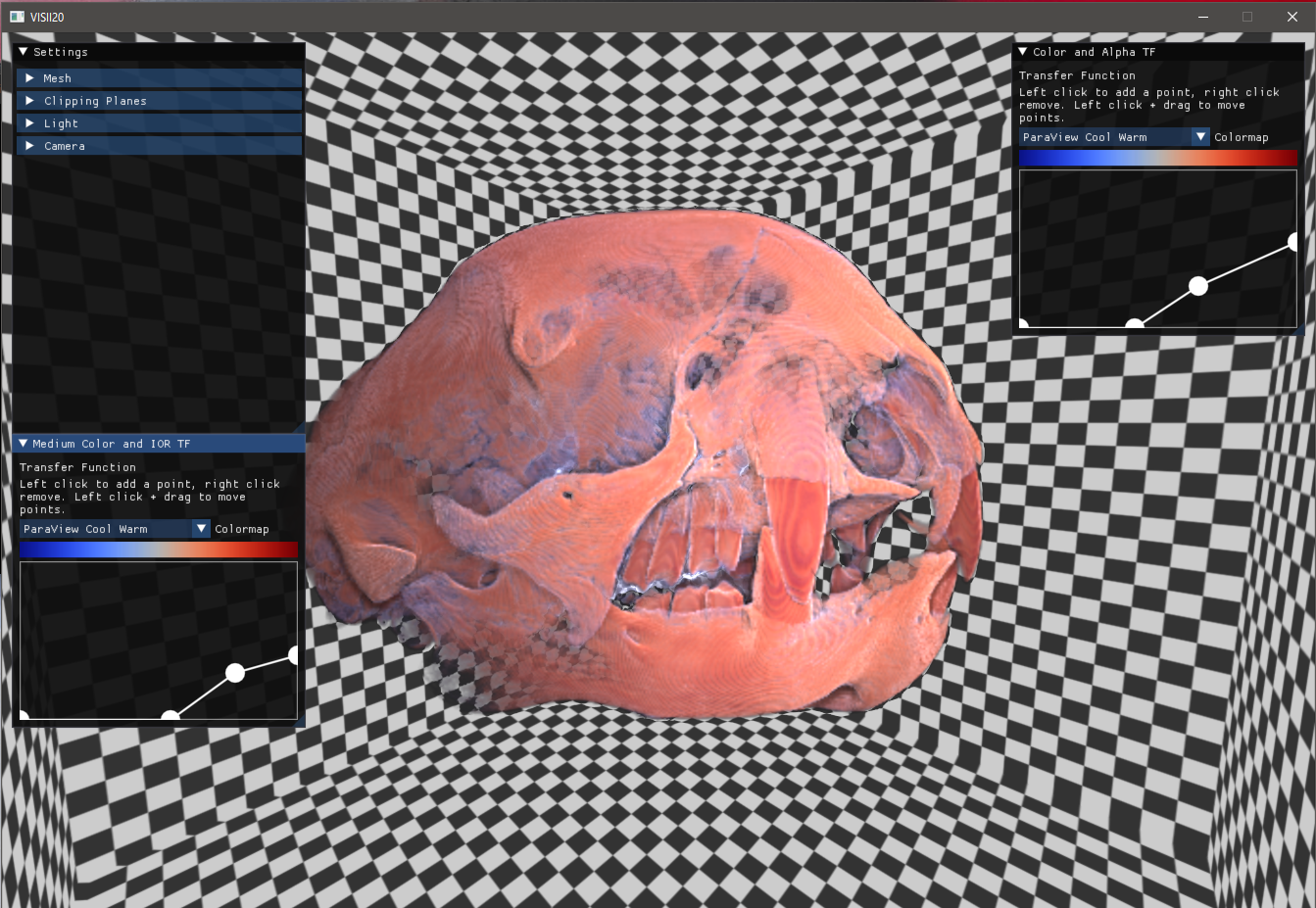Image resolution: width=1316 pixels, height=908 pixels.
Task: Expand the Camera section
Action: [30, 146]
